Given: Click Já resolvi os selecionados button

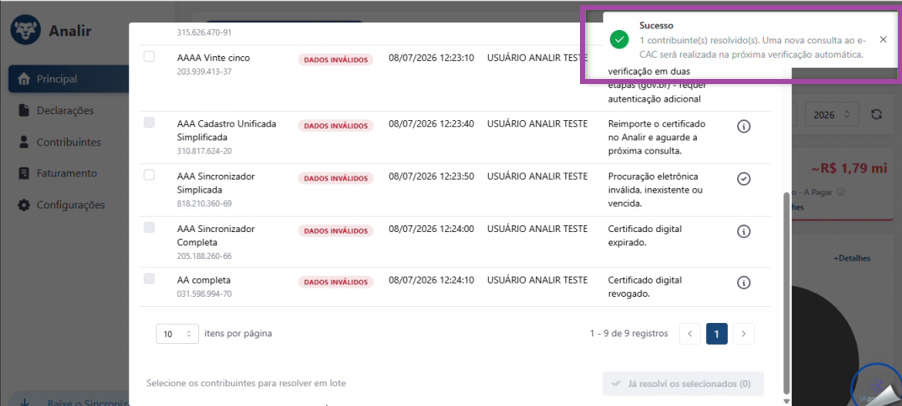Looking at the screenshot, I should click(683, 384).
